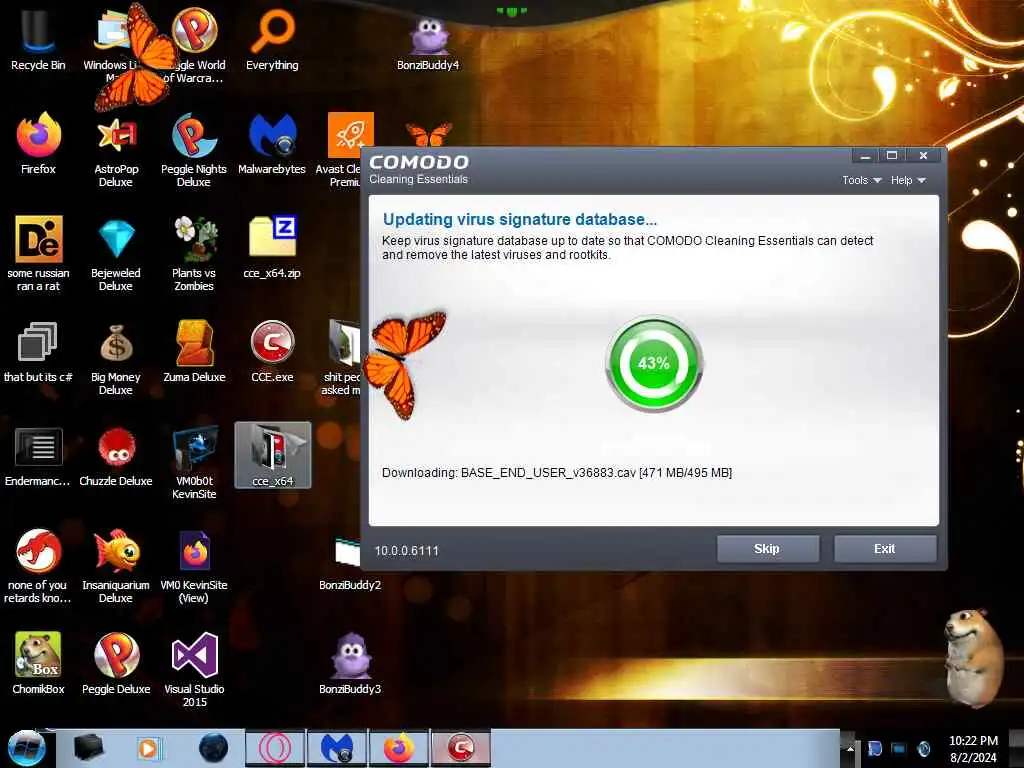The height and width of the screenshot is (768, 1024).
Task: Open the VM0b0t KevinSite shortcut
Action: click(x=194, y=462)
